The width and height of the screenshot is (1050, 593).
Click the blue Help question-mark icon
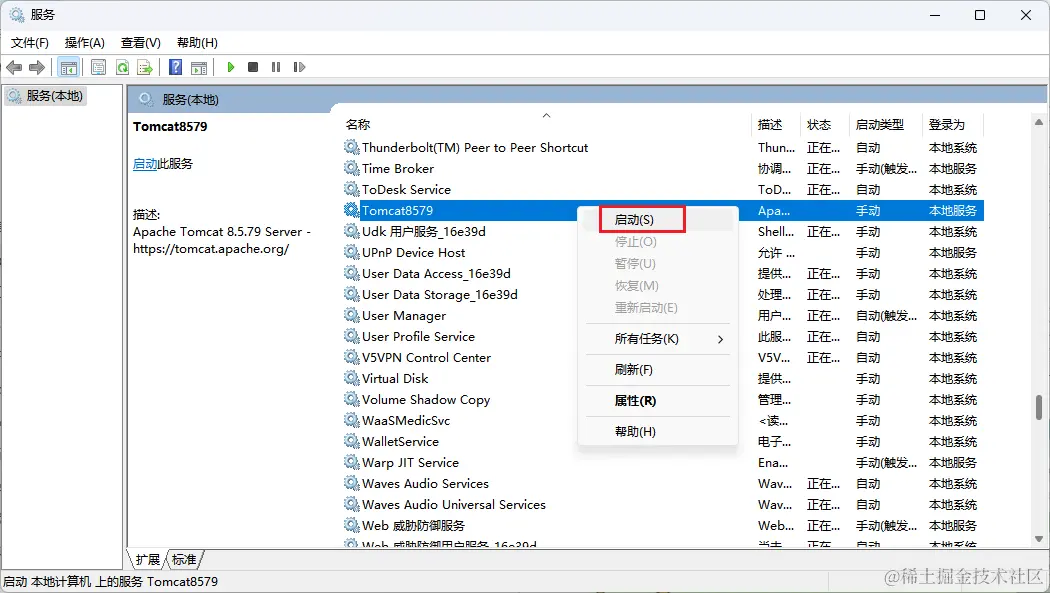click(x=175, y=67)
